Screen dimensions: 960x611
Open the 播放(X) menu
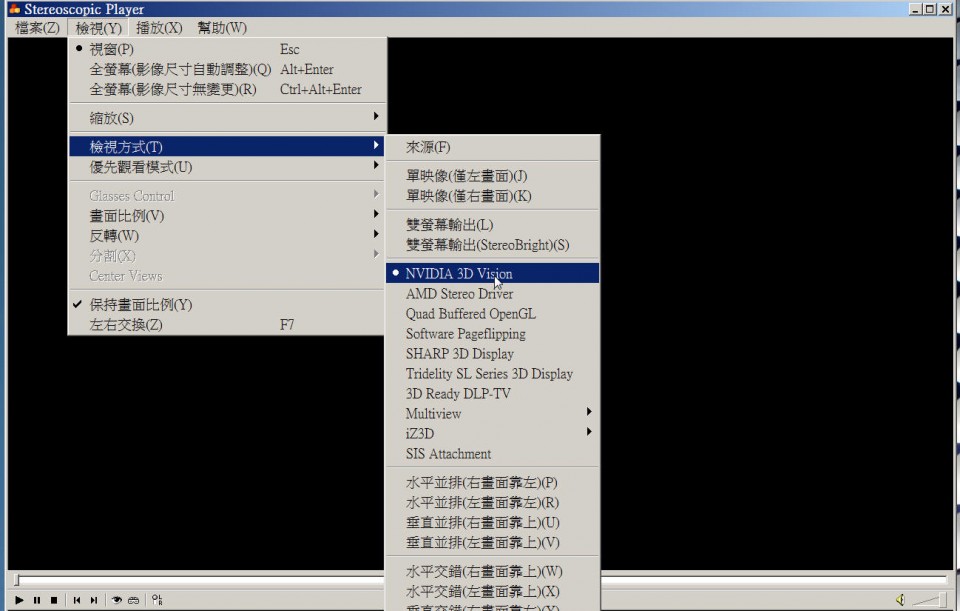159,28
